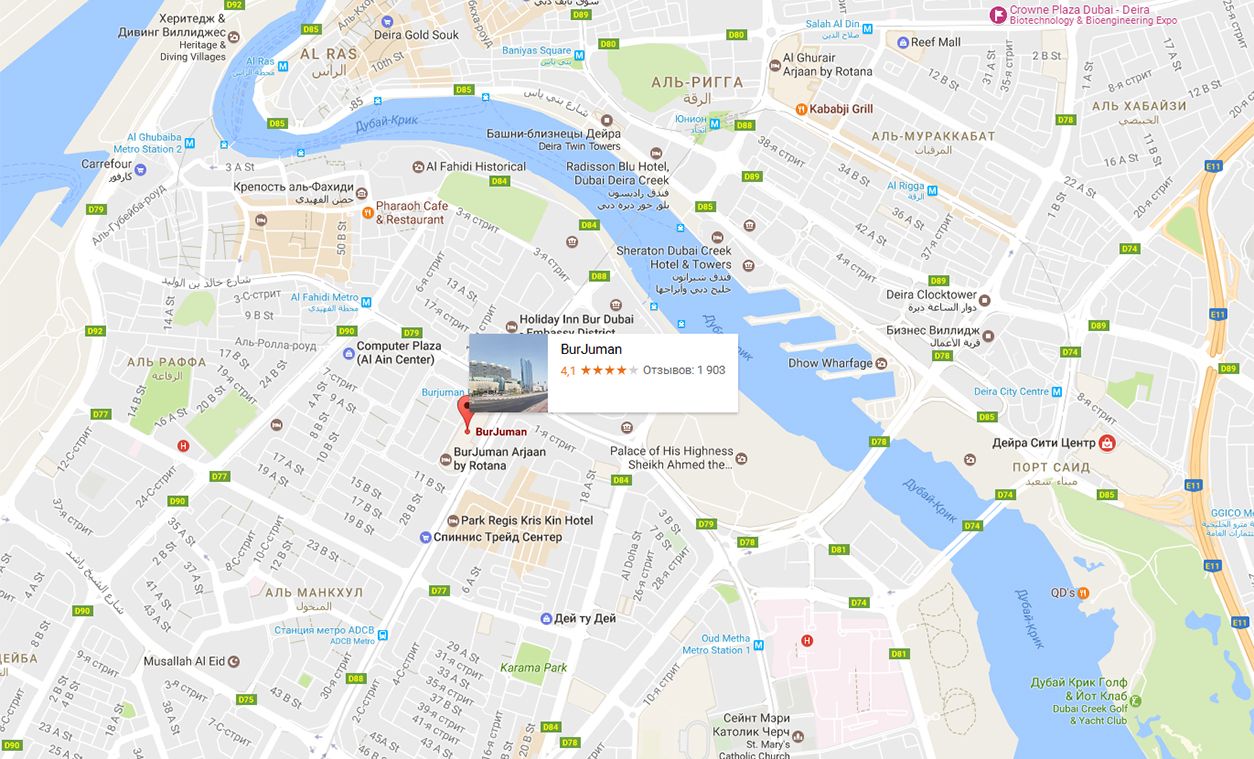Select the Dubai Creek Golf & Yacht Club icon
The width and height of the screenshot is (1254, 759).
[x=1136, y=701]
